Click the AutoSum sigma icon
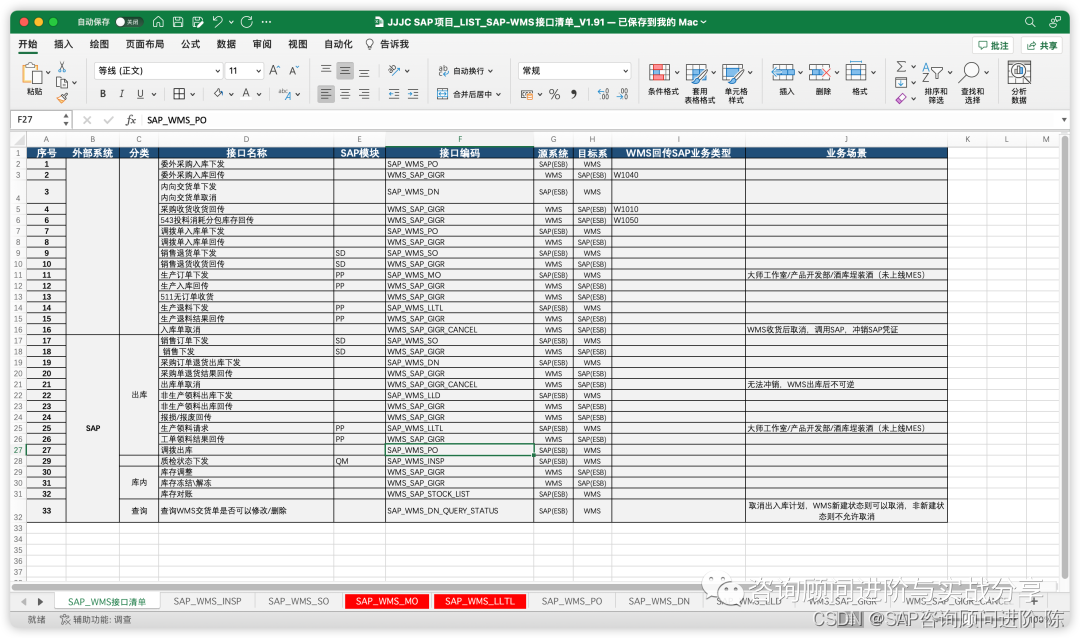Image resolution: width=1080 pixels, height=638 pixels. click(x=901, y=66)
